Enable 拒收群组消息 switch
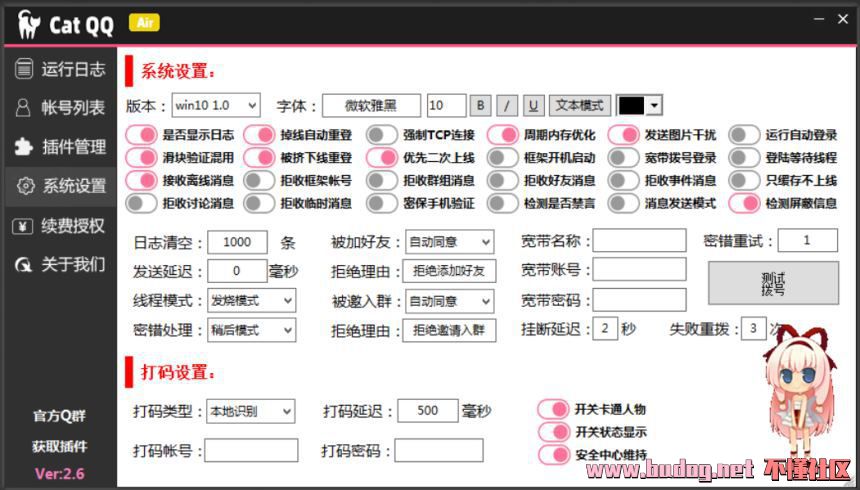 point(382,181)
